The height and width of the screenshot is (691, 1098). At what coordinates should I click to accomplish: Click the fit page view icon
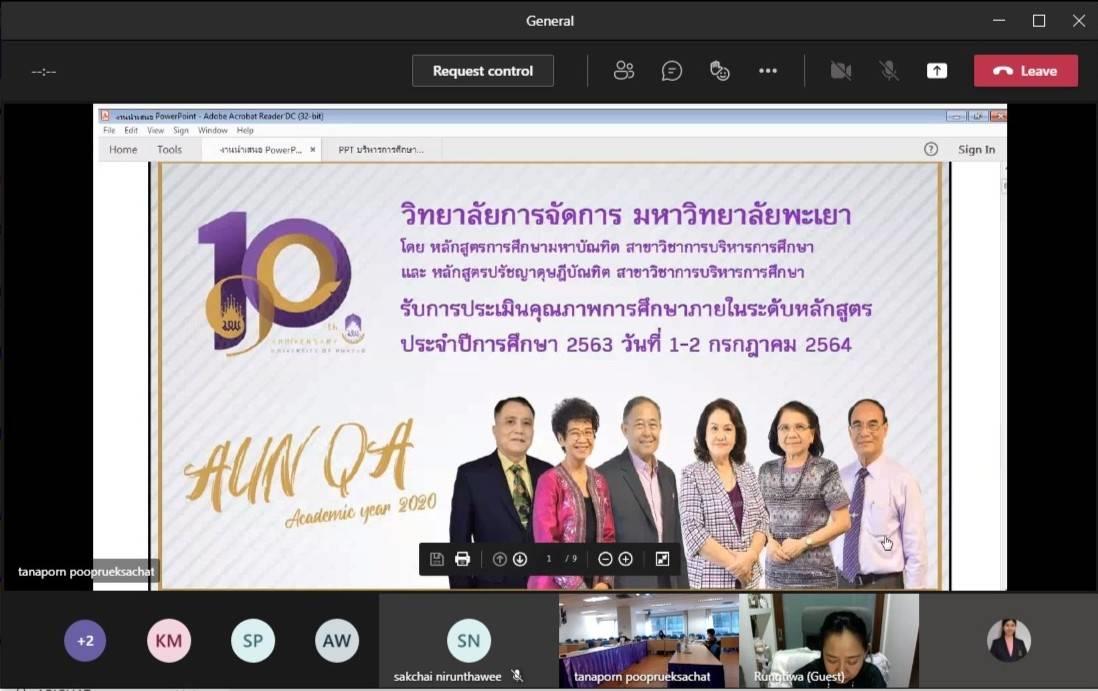(662, 559)
